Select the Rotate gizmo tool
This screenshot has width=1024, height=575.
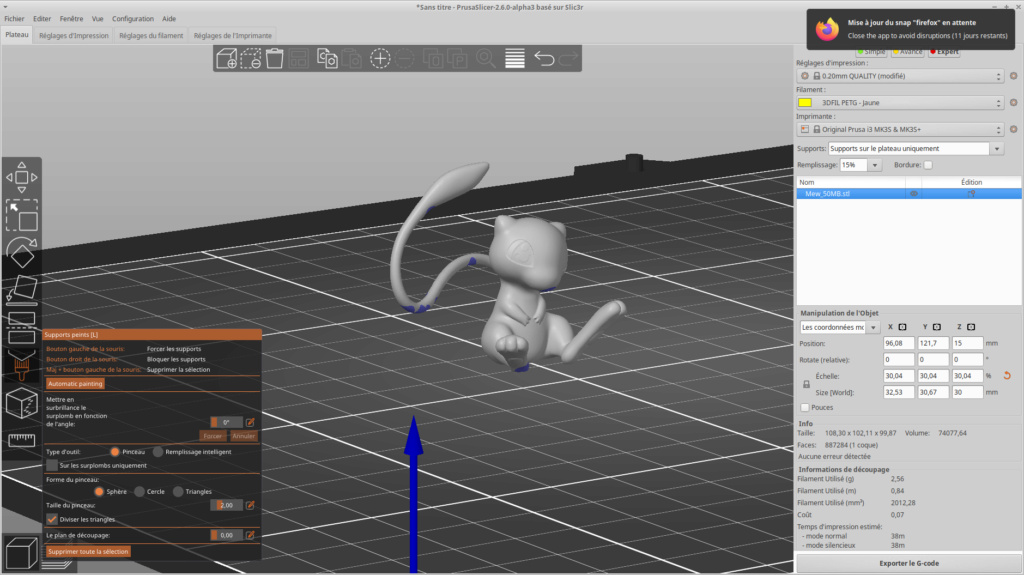click(x=22, y=252)
